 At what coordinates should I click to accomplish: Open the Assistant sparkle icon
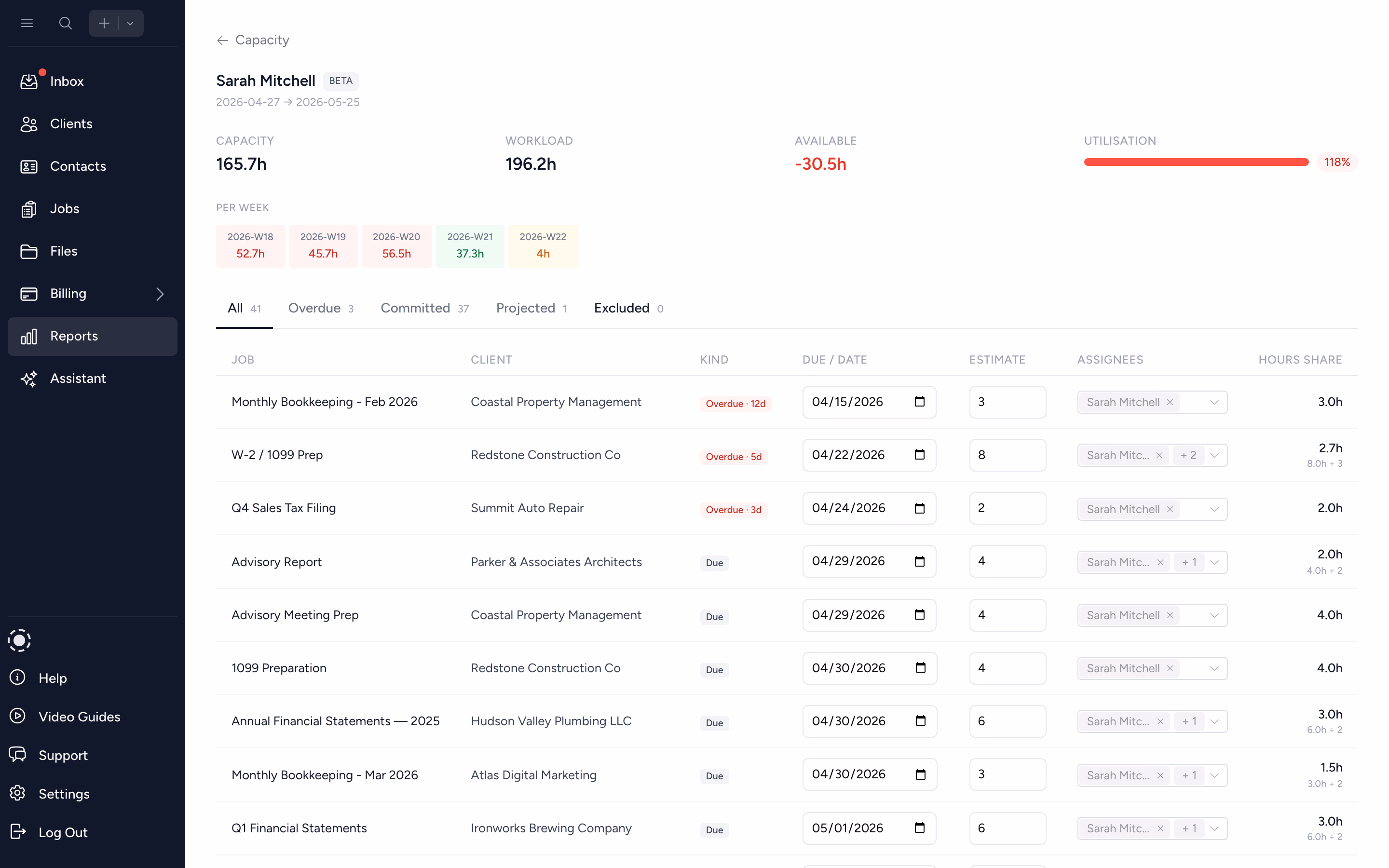(29, 379)
